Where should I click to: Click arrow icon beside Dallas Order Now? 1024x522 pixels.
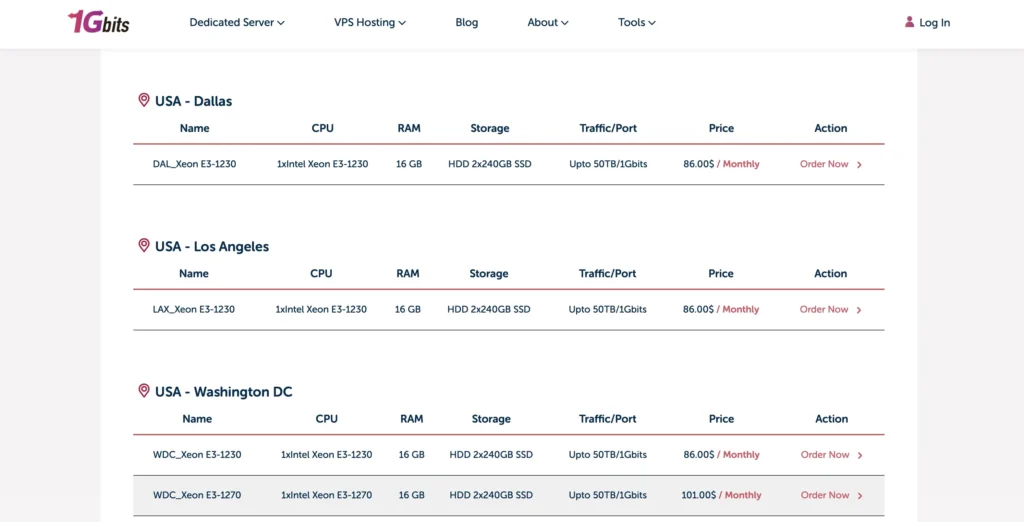click(x=860, y=165)
